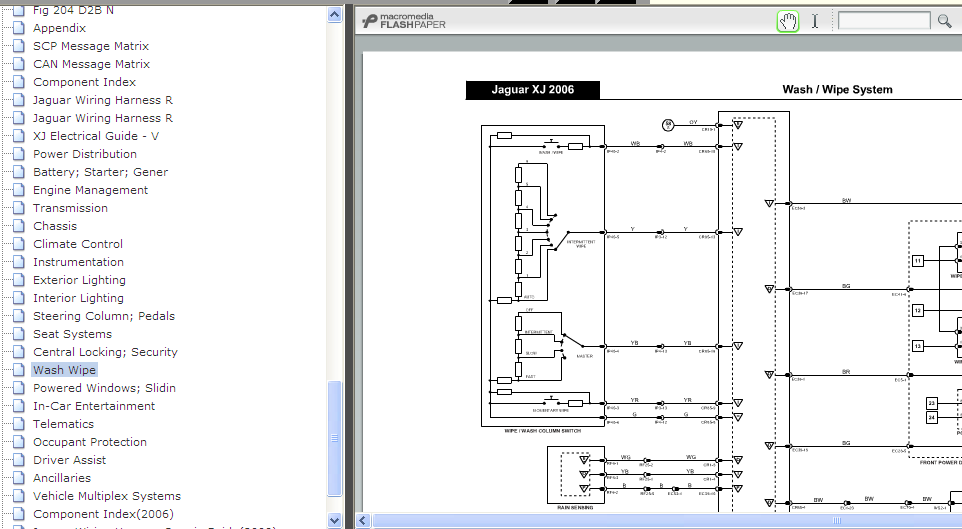
Task: Select Driver Assist section
Action: [69, 460]
